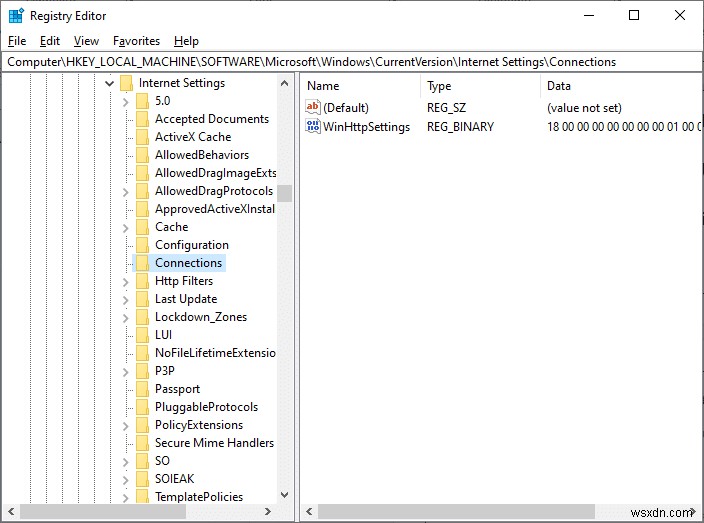The height and width of the screenshot is (523, 704).
Task: Open the Edit menu
Action: (50, 41)
